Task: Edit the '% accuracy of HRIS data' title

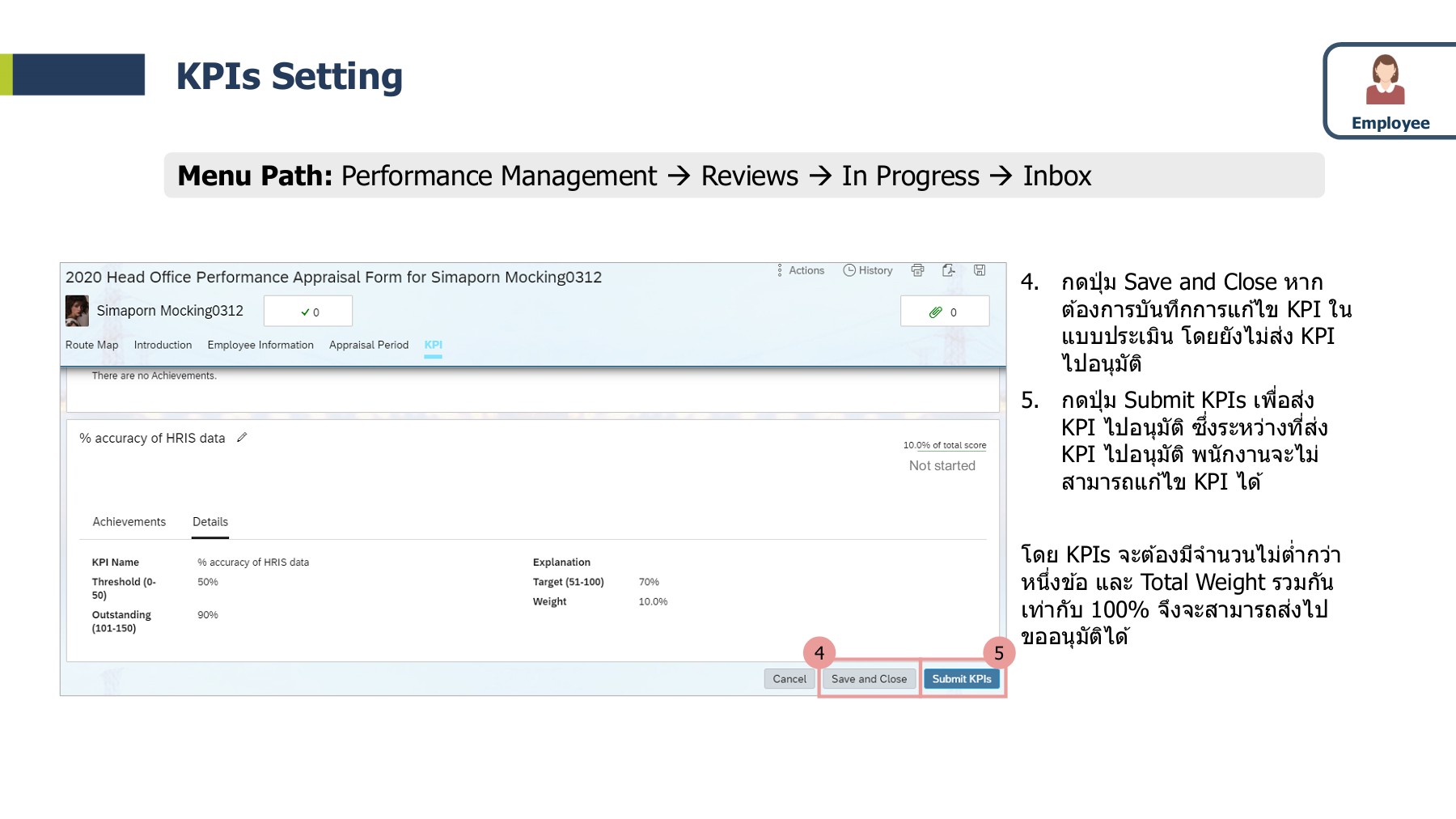Action: click(241, 438)
